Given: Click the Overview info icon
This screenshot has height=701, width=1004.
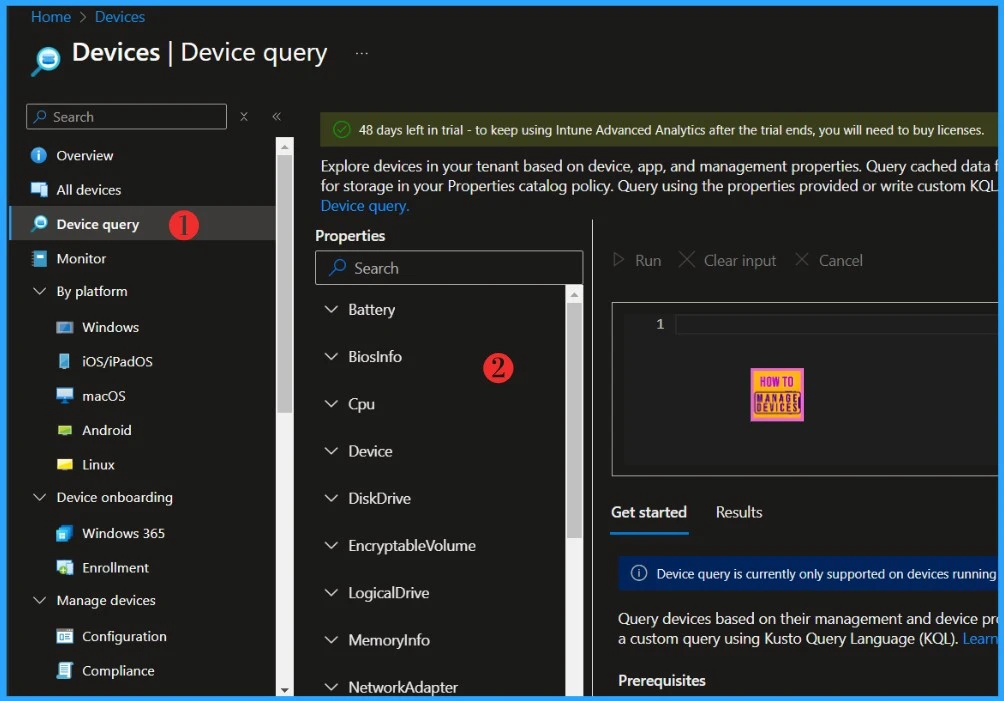Looking at the screenshot, I should click(38, 156).
